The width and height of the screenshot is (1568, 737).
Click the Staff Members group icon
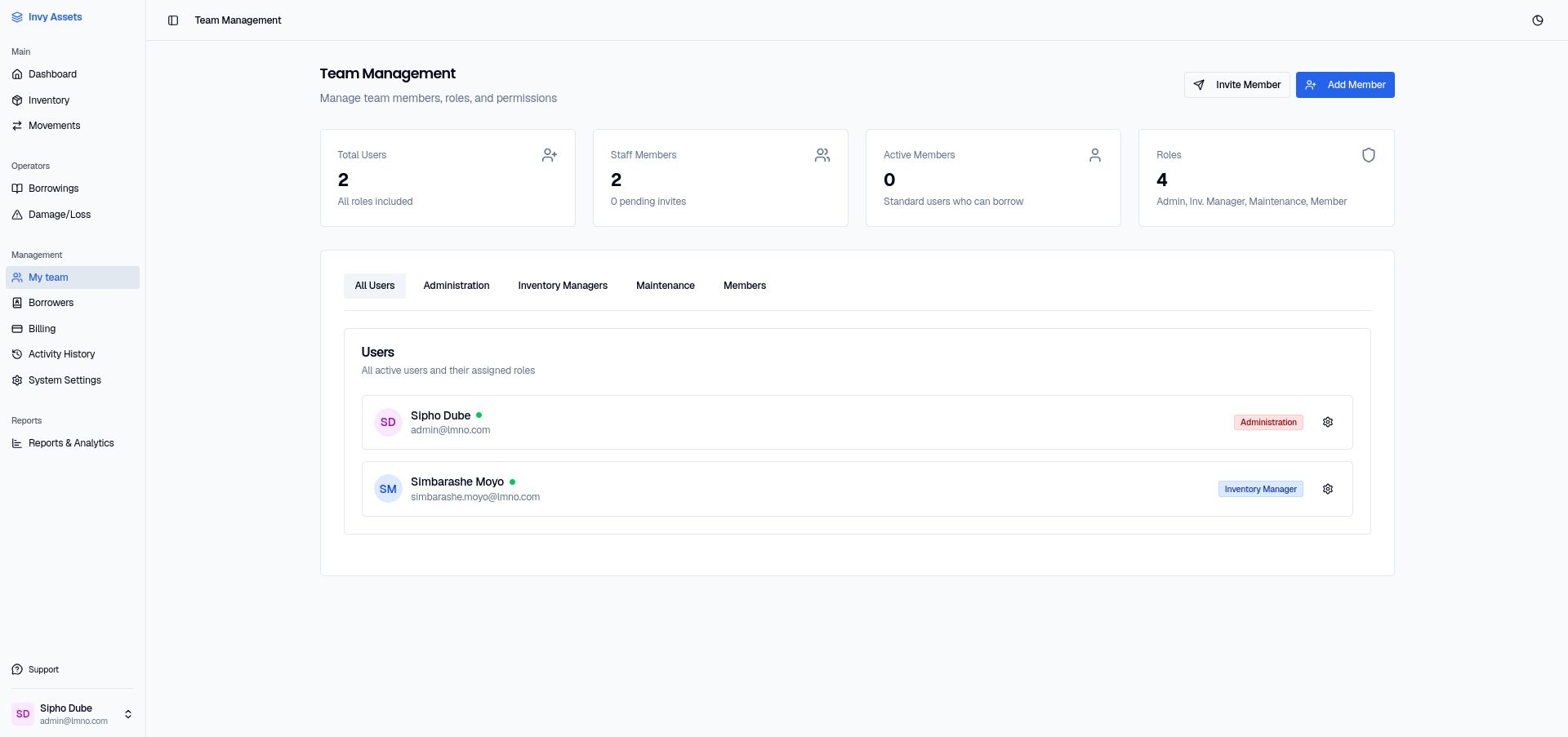tap(822, 155)
